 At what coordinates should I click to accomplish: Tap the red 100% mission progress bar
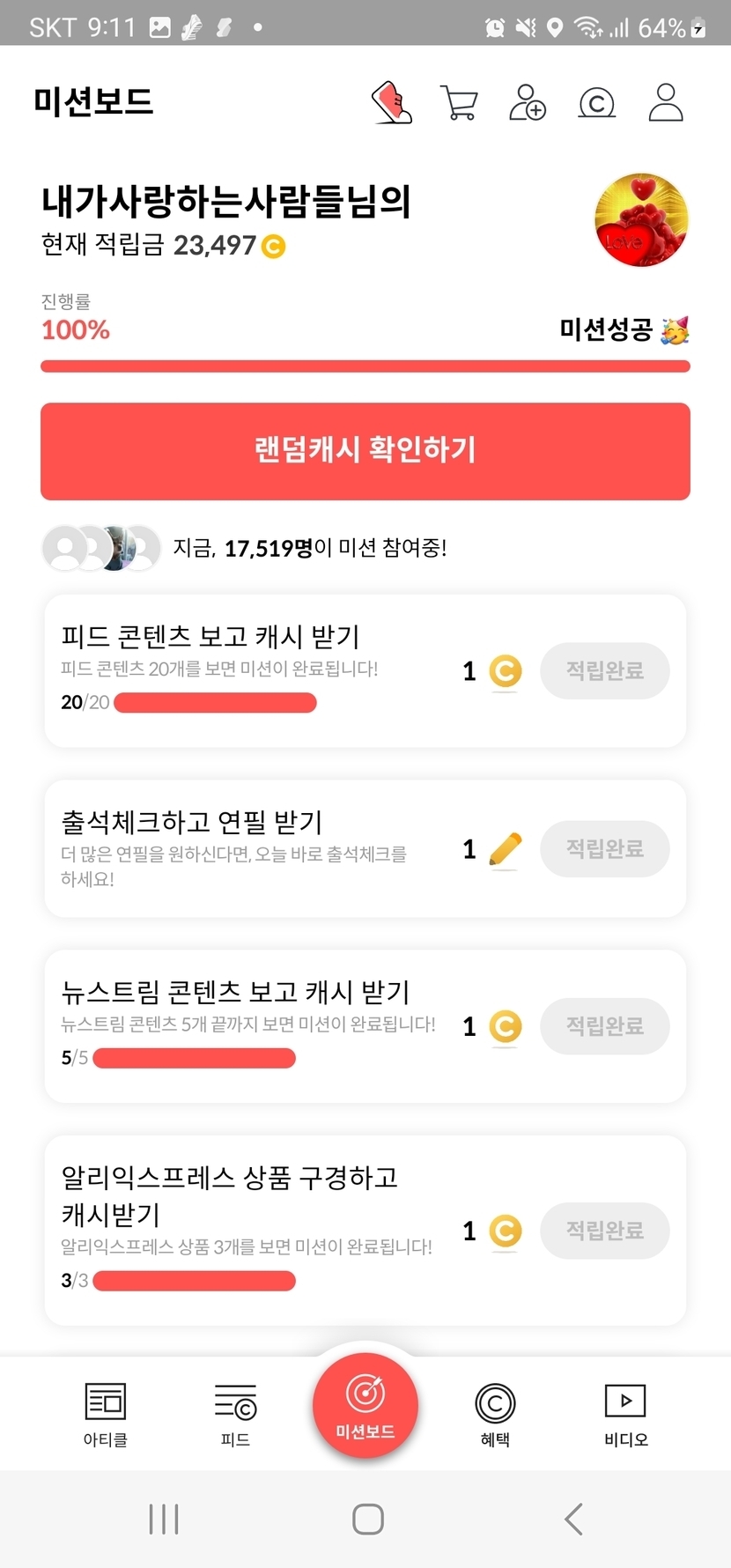click(x=365, y=366)
